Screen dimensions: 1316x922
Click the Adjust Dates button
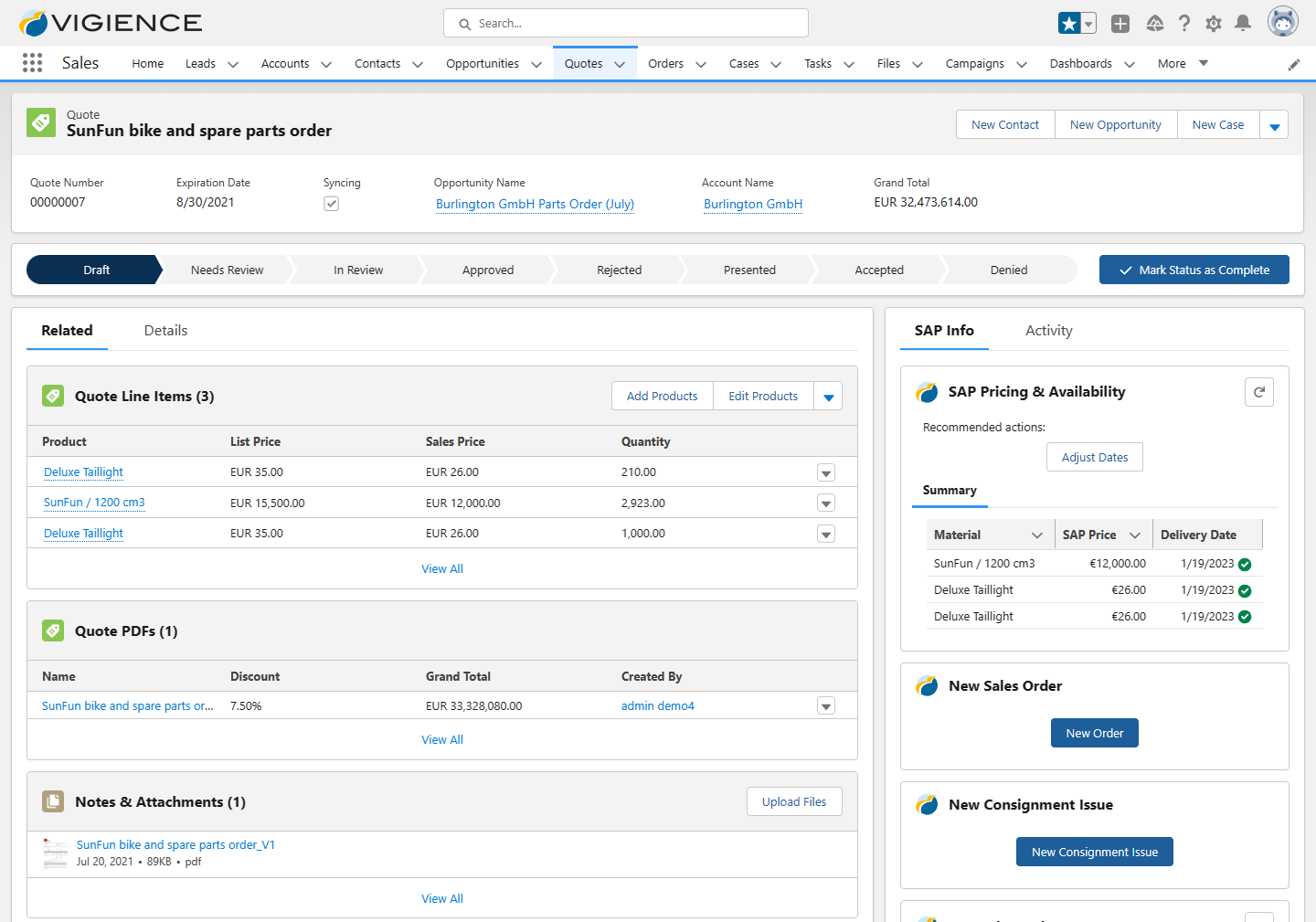point(1095,458)
